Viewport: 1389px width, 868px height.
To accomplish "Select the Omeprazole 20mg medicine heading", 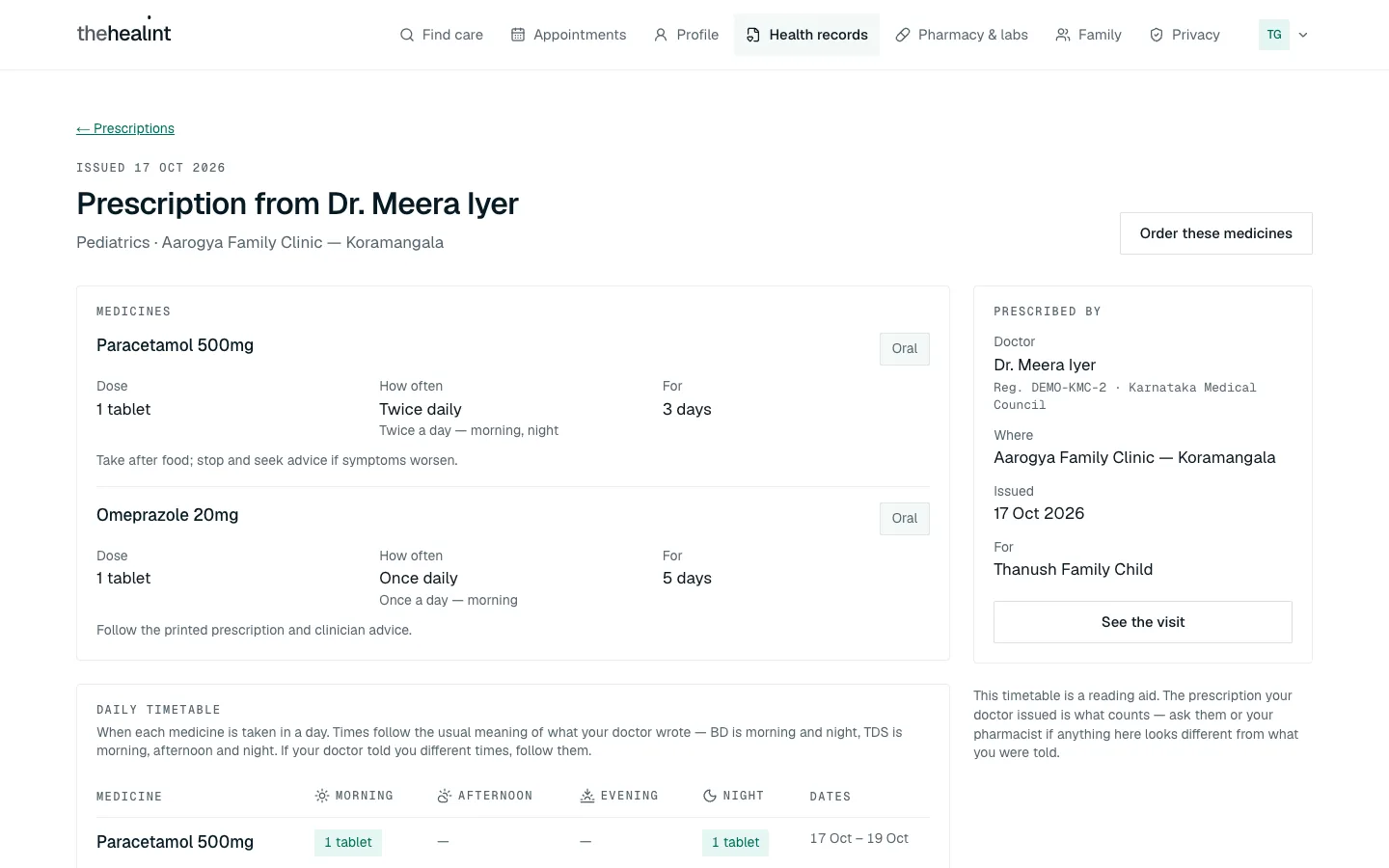I will pyautogui.click(x=167, y=515).
